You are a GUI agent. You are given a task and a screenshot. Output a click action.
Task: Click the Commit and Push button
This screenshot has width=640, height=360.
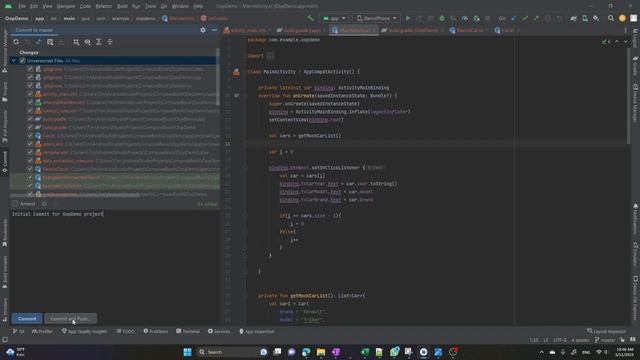click(70, 318)
